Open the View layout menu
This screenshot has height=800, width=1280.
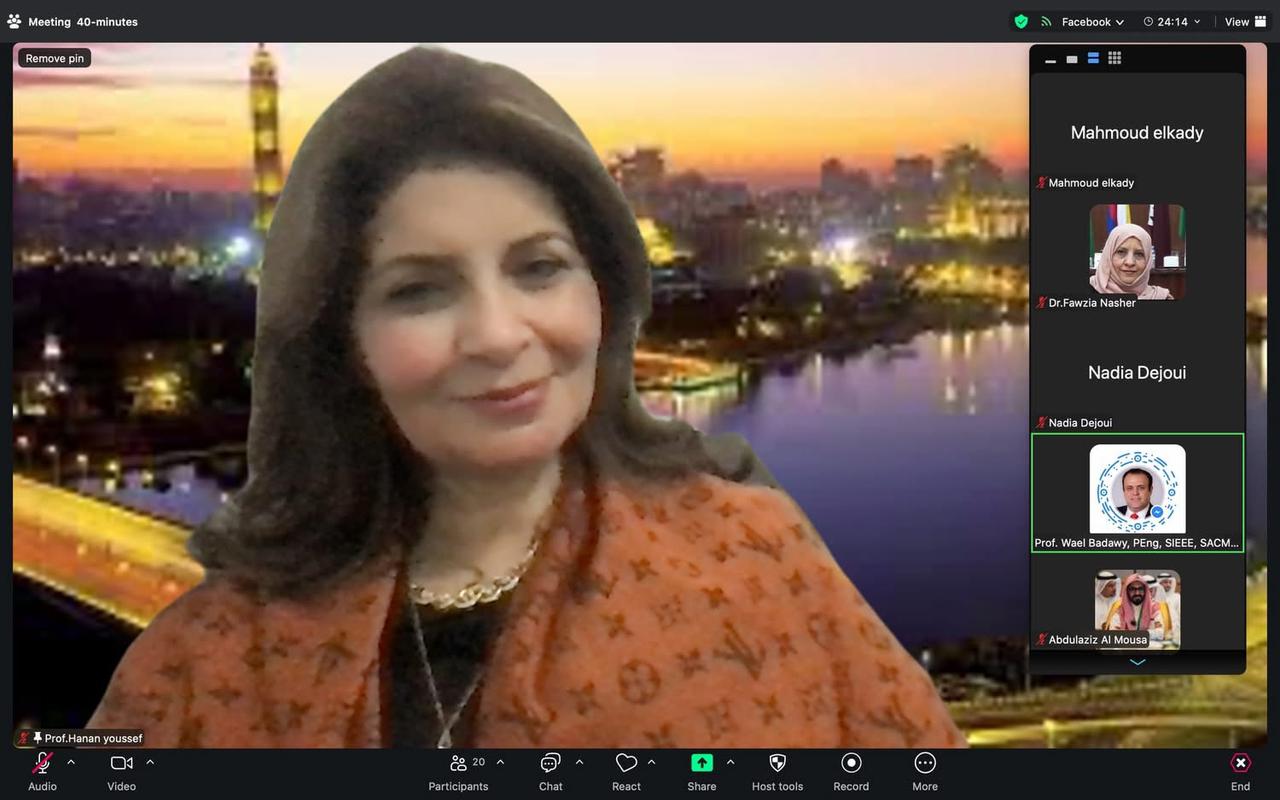click(x=1245, y=22)
